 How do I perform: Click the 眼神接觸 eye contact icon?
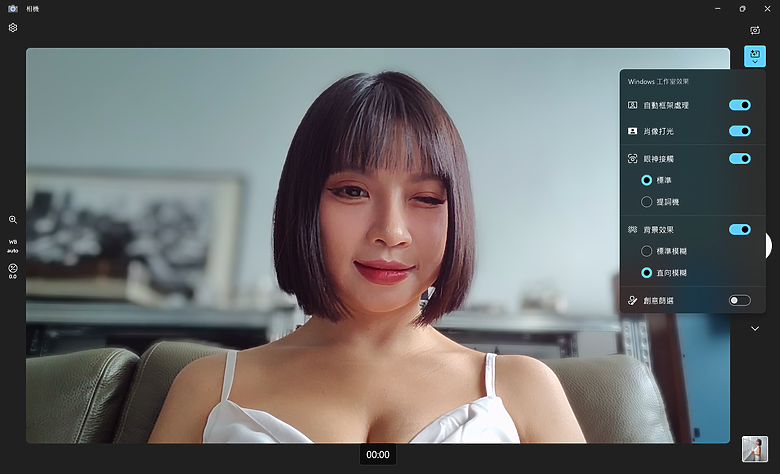tap(632, 159)
